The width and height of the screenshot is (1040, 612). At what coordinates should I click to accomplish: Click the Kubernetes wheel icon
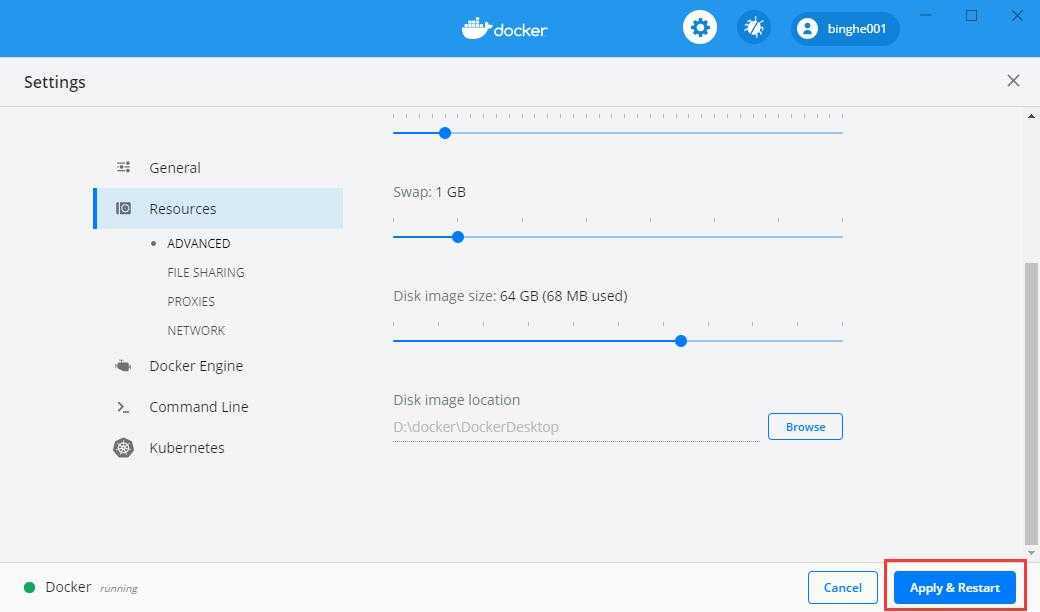[x=123, y=448]
